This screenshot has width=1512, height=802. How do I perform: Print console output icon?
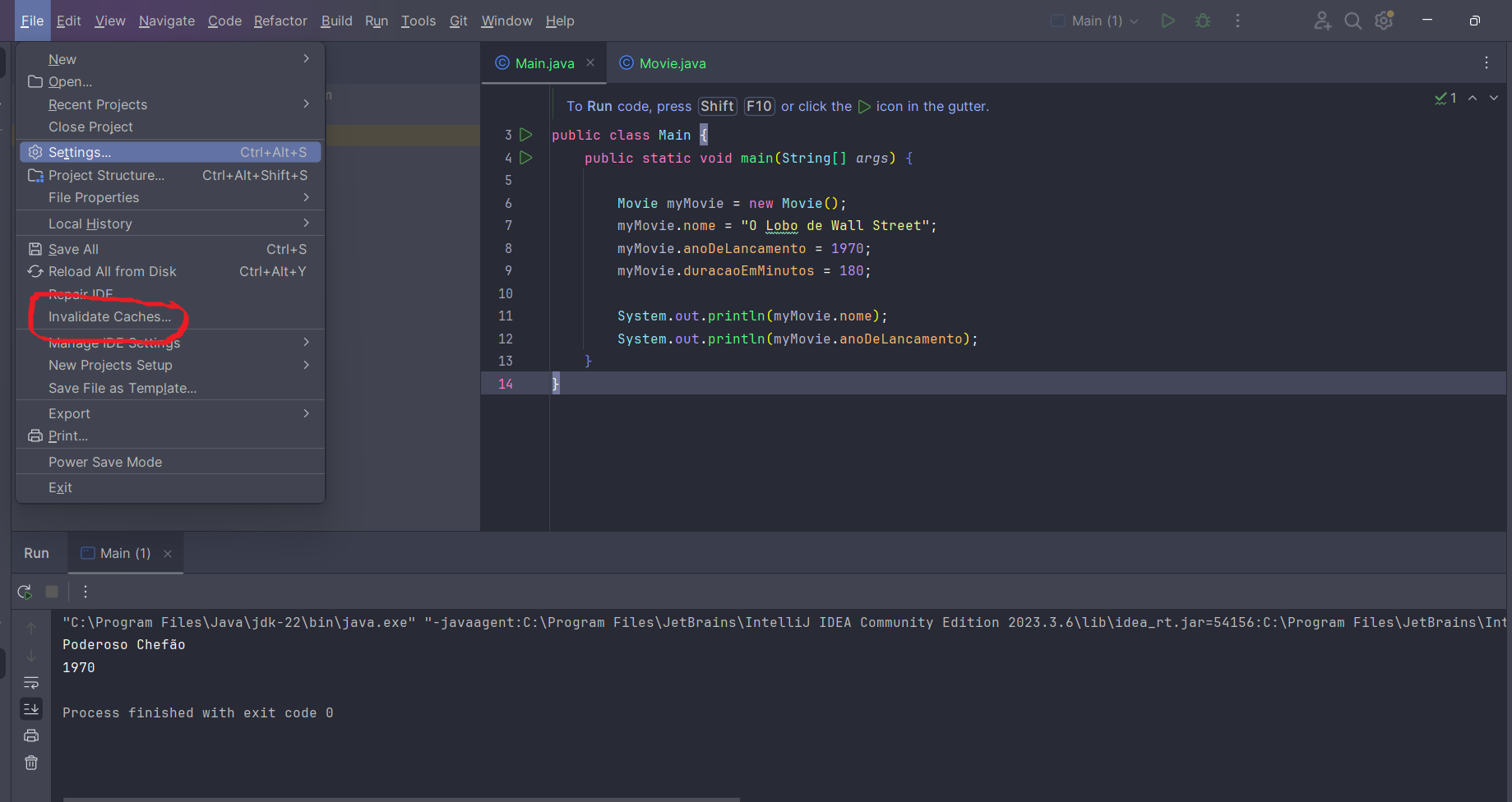click(31, 735)
